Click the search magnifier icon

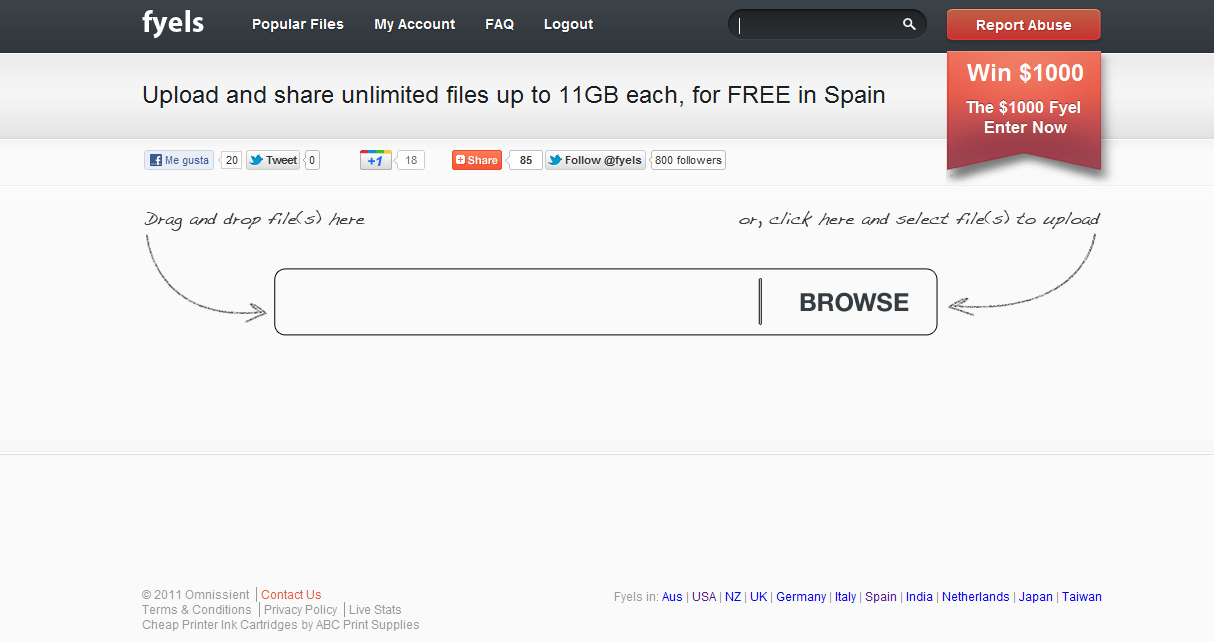pos(908,24)
